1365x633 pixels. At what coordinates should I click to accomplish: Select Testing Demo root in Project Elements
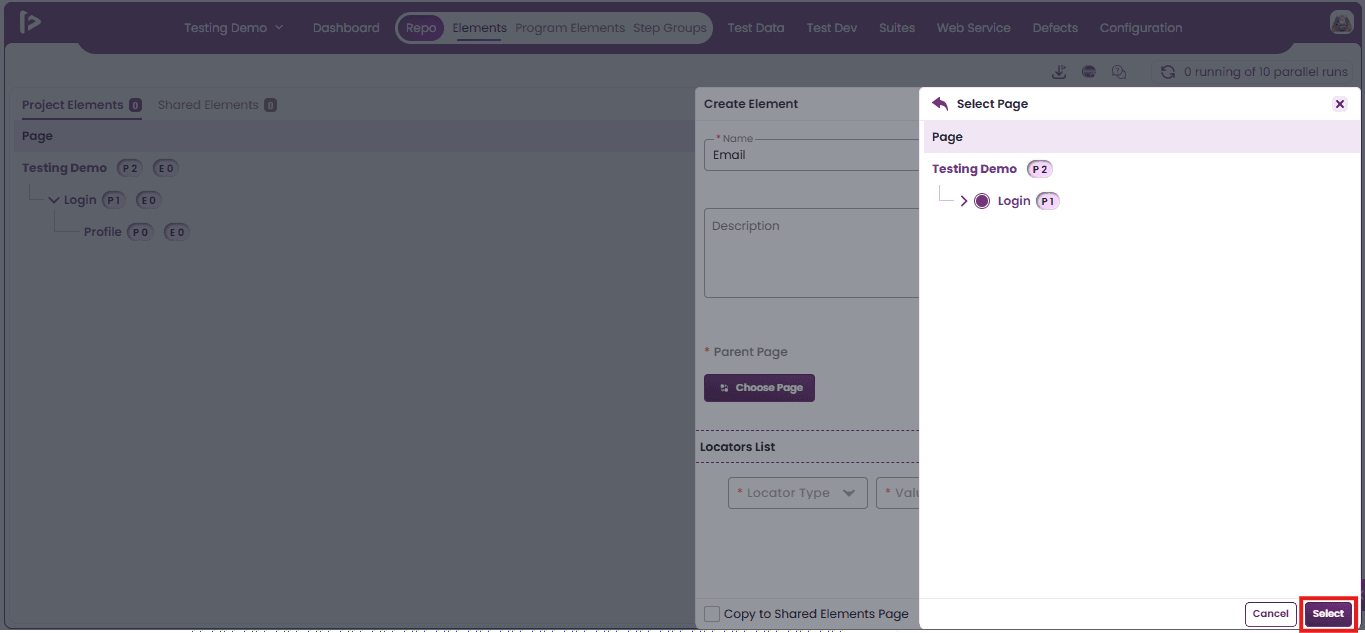[x=64, y=168]
